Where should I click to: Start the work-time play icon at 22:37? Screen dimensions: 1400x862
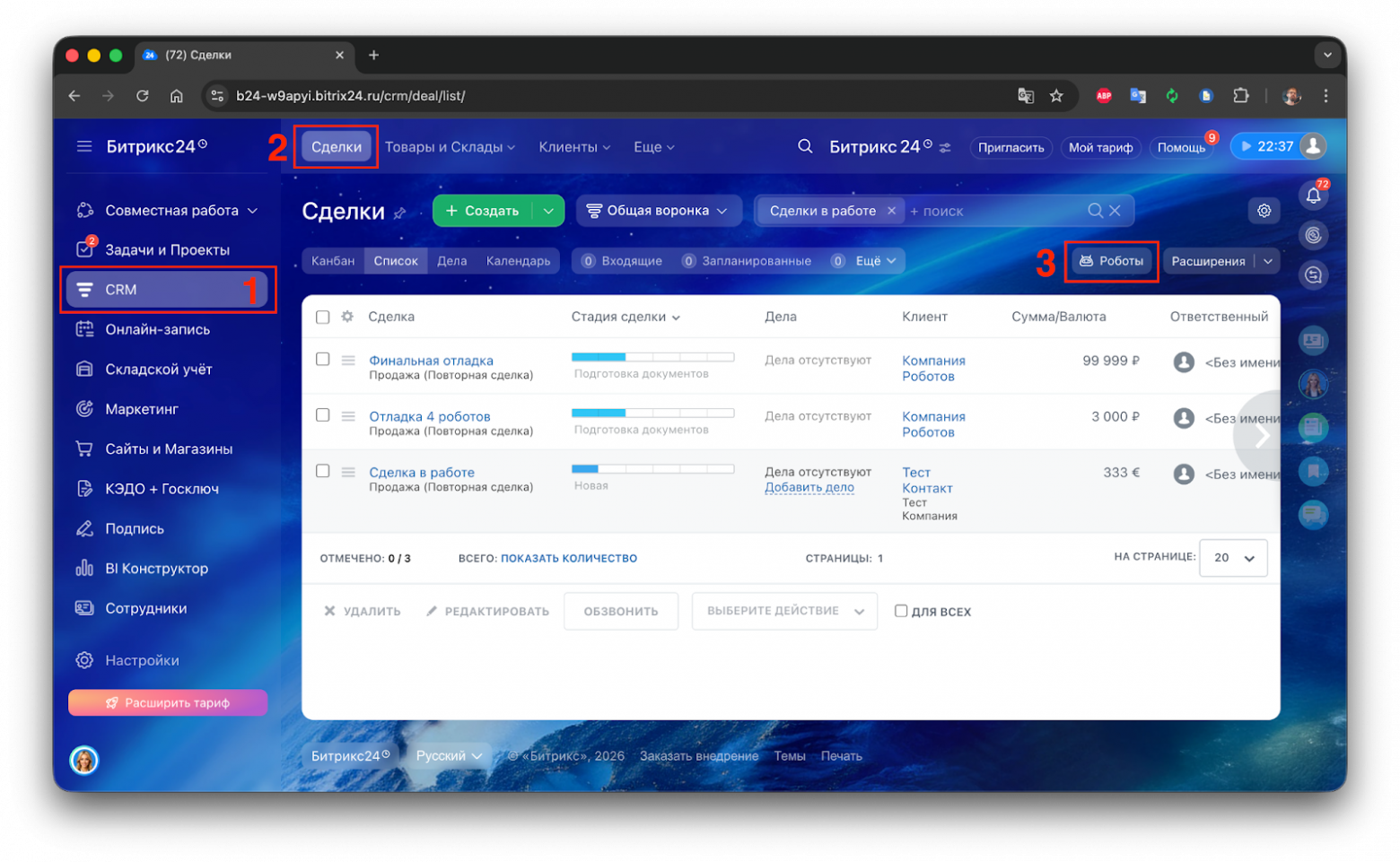click(1246, 146)
